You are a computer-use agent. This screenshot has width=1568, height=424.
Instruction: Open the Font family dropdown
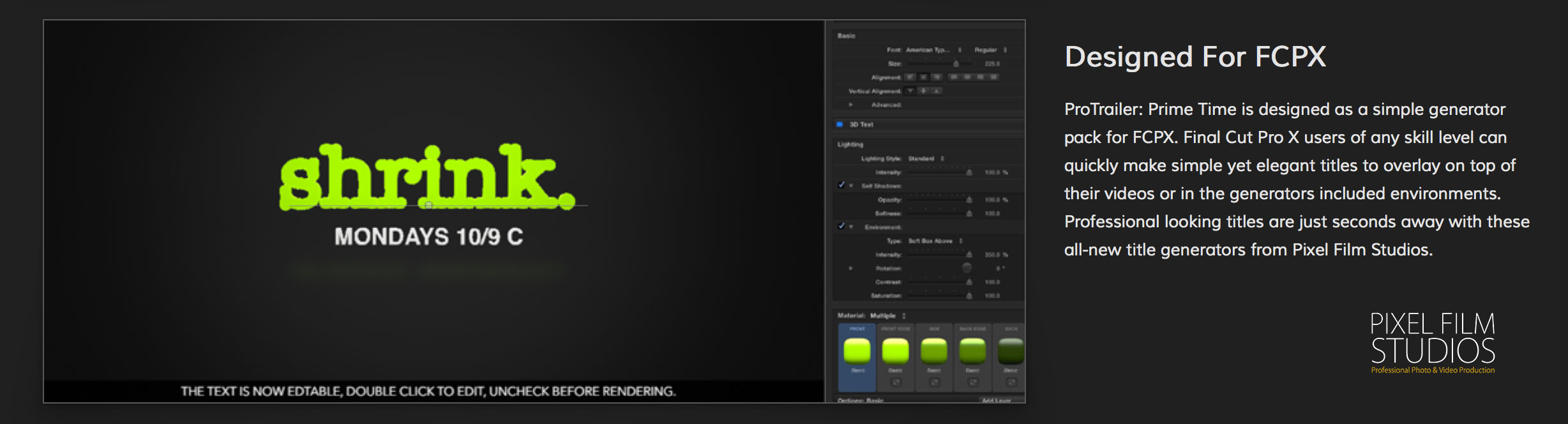pos(934,50)
